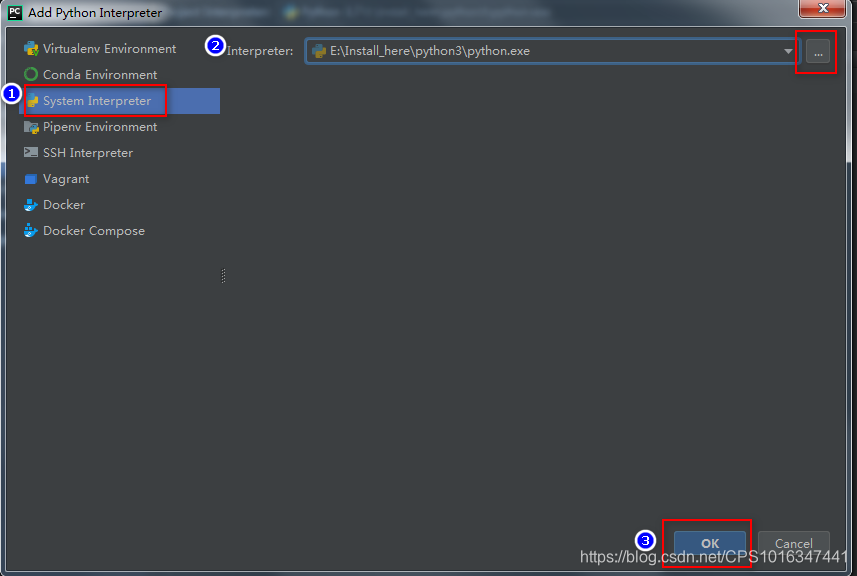Screen dimensions: 857x576
Task: Close the Add Python Interpreter dialog
Action: tap(823, 10)
